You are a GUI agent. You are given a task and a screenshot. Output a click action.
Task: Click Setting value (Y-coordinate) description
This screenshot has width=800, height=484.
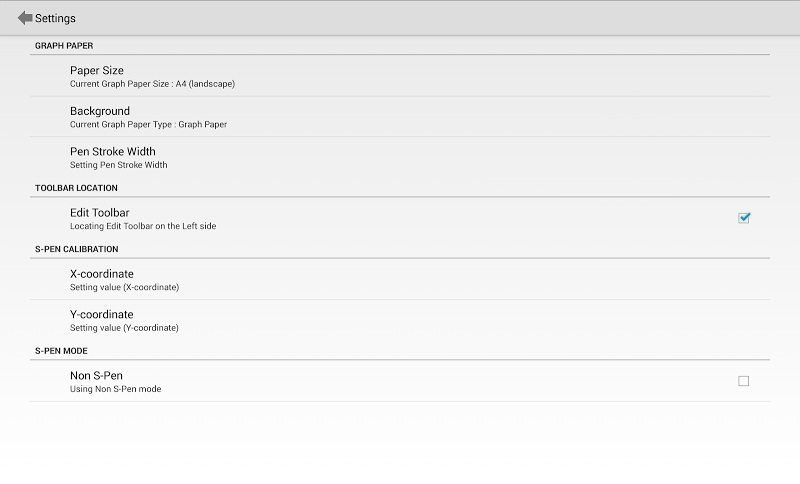point(124,328)
